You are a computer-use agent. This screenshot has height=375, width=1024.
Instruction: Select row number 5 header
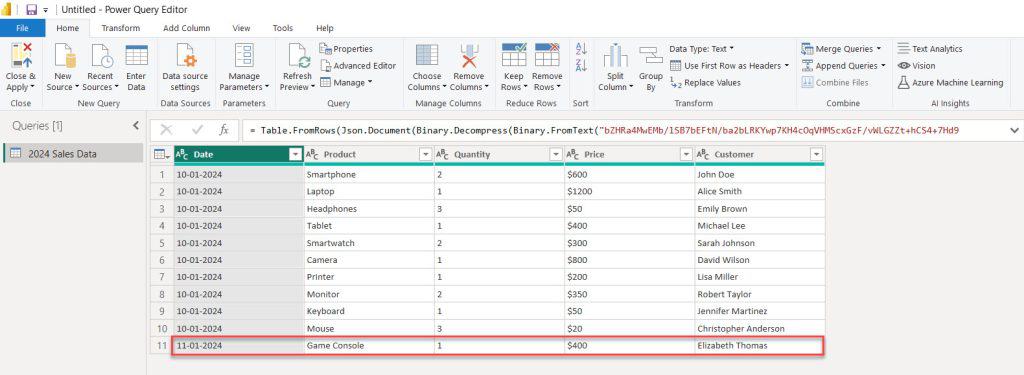click(x=162, y=243)
